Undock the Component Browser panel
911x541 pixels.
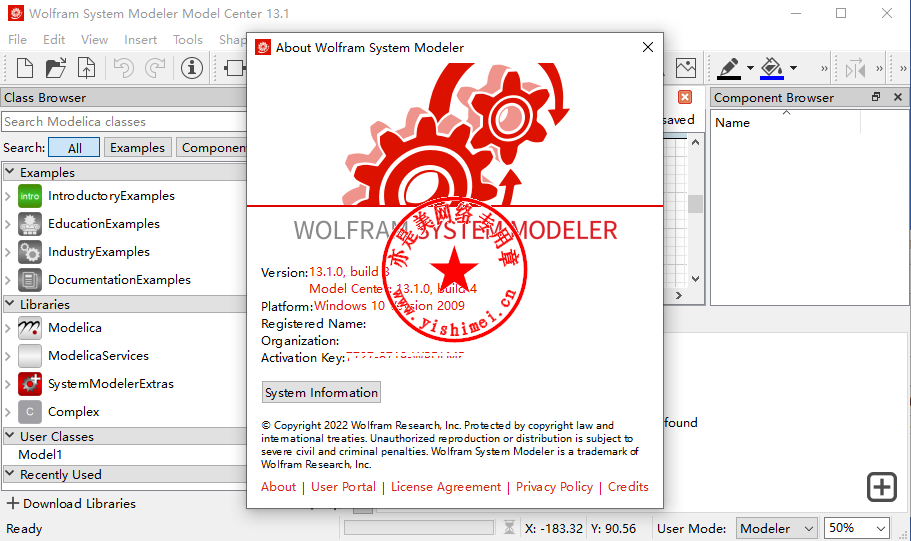tap(876, 97)
